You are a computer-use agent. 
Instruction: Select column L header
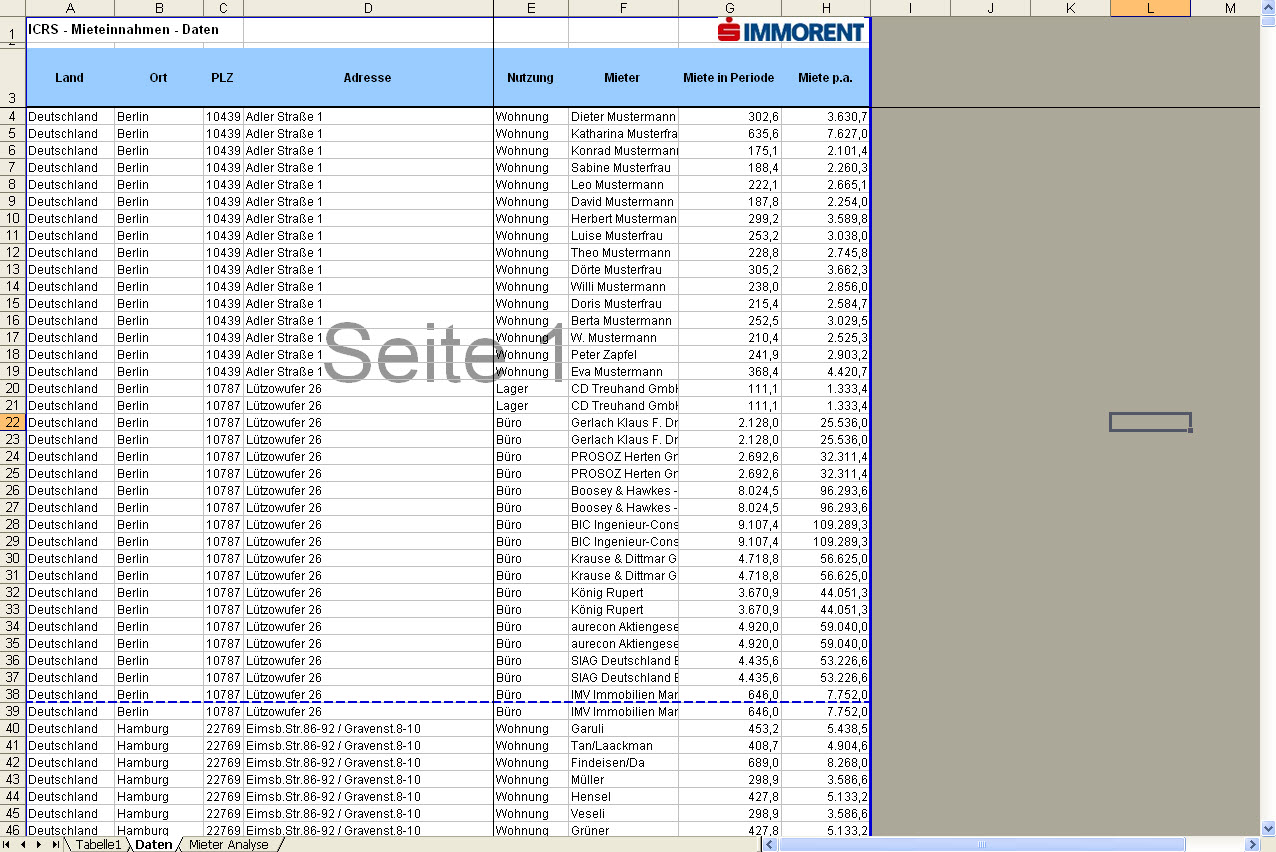tap(1150, 8)
